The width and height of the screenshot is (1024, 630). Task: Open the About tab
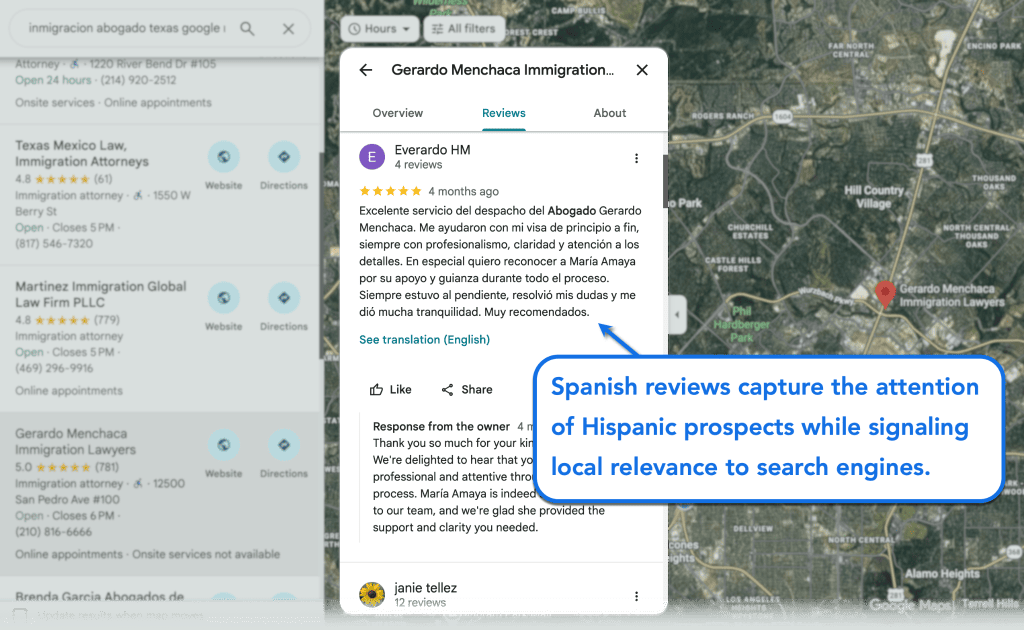(x=609, y=113)
